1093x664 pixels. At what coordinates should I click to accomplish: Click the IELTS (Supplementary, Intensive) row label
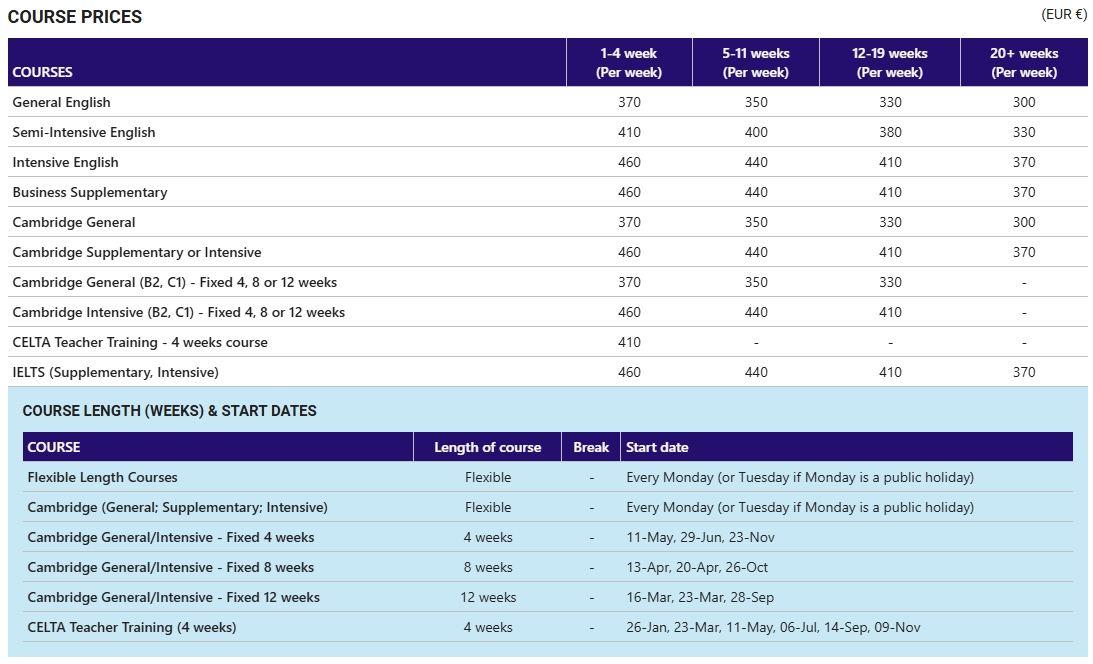115,372
